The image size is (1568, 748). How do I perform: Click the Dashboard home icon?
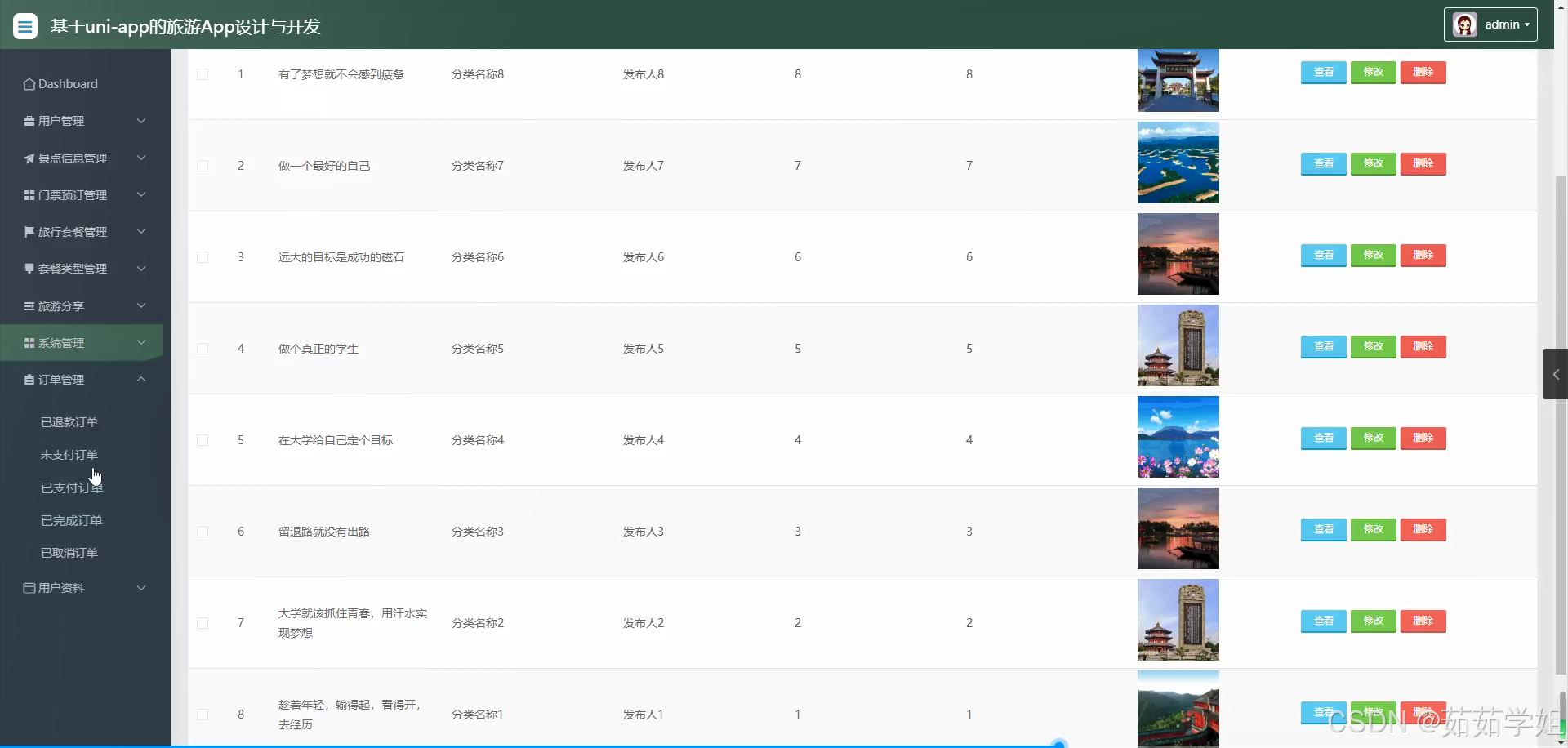coord(28,83)
